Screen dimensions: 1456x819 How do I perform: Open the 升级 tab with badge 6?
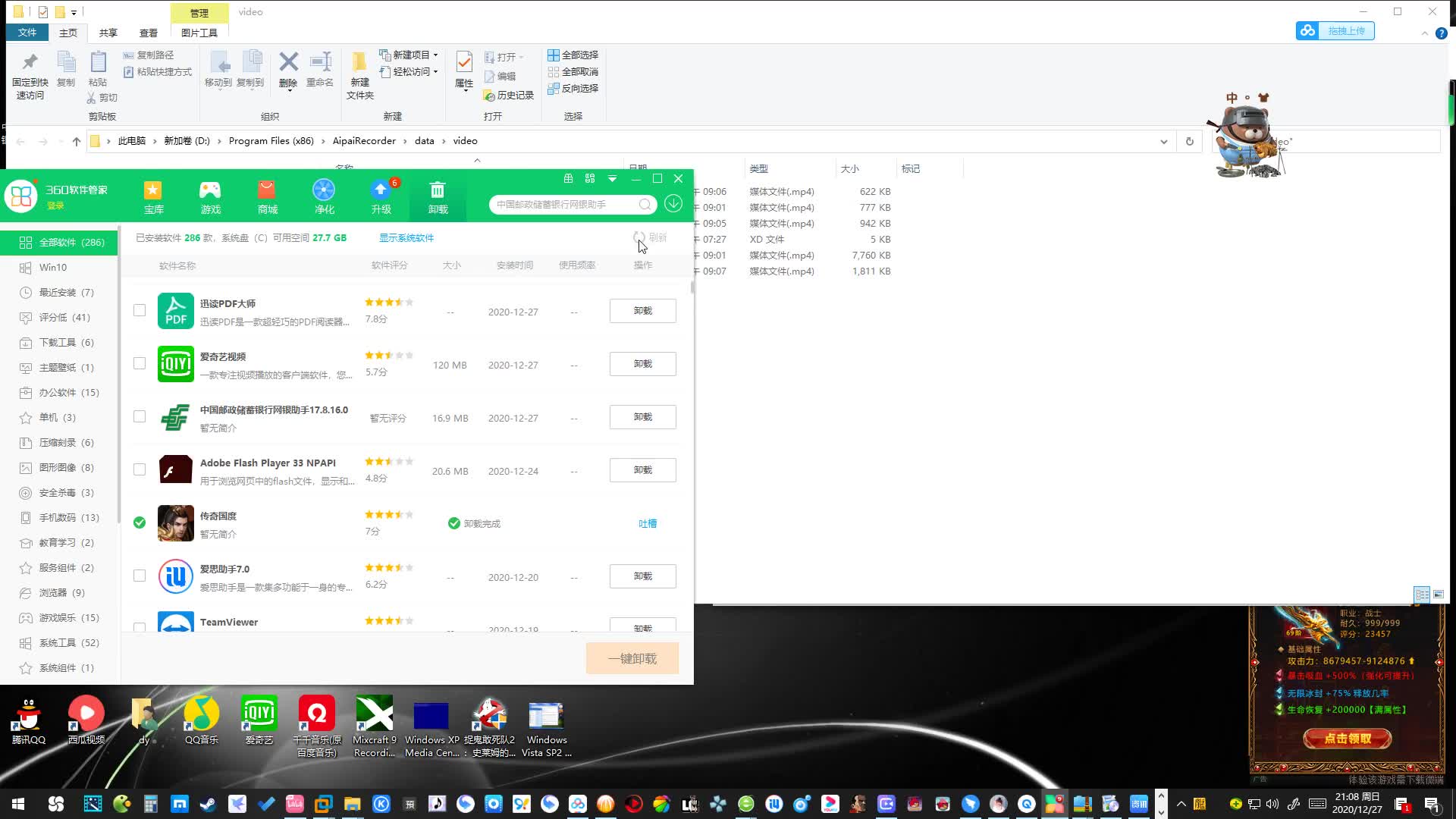(381, 197)
